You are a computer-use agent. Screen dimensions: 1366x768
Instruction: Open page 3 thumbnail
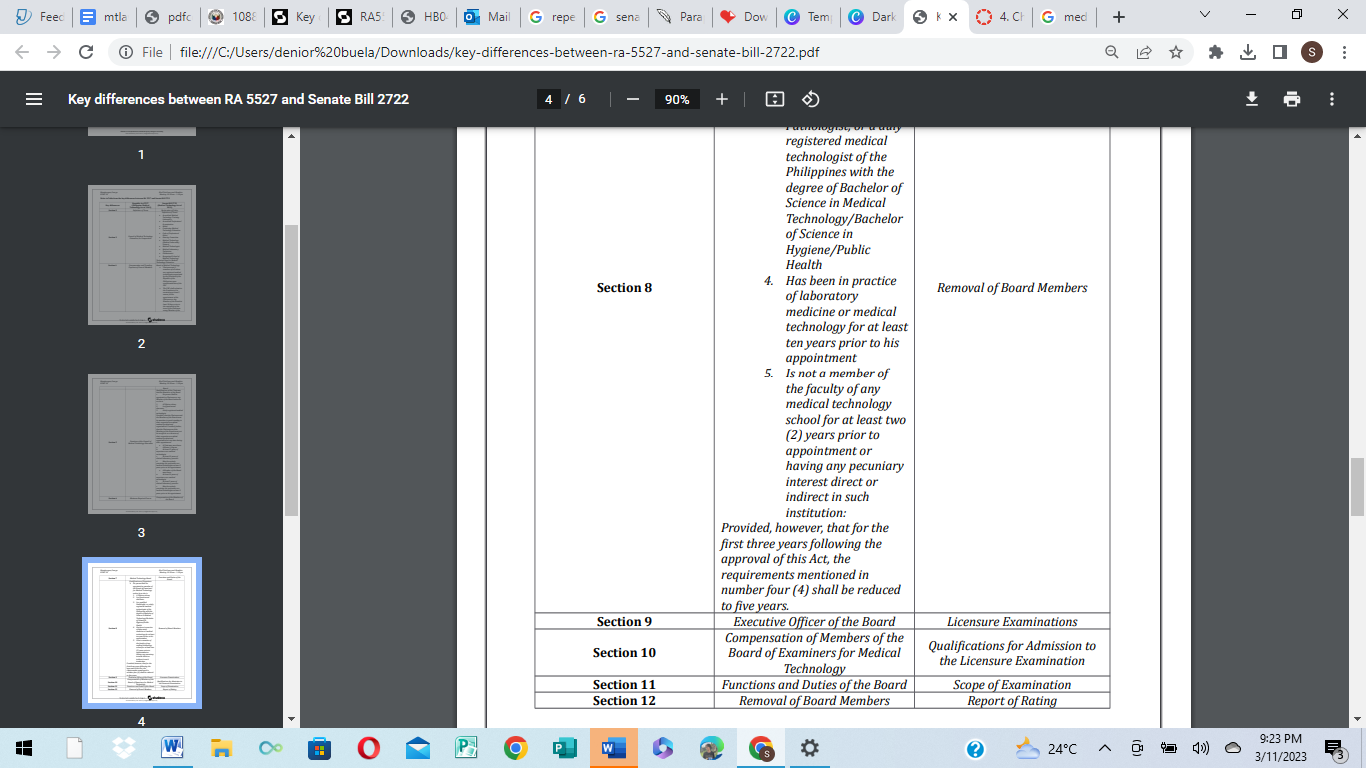pos(141,444)
